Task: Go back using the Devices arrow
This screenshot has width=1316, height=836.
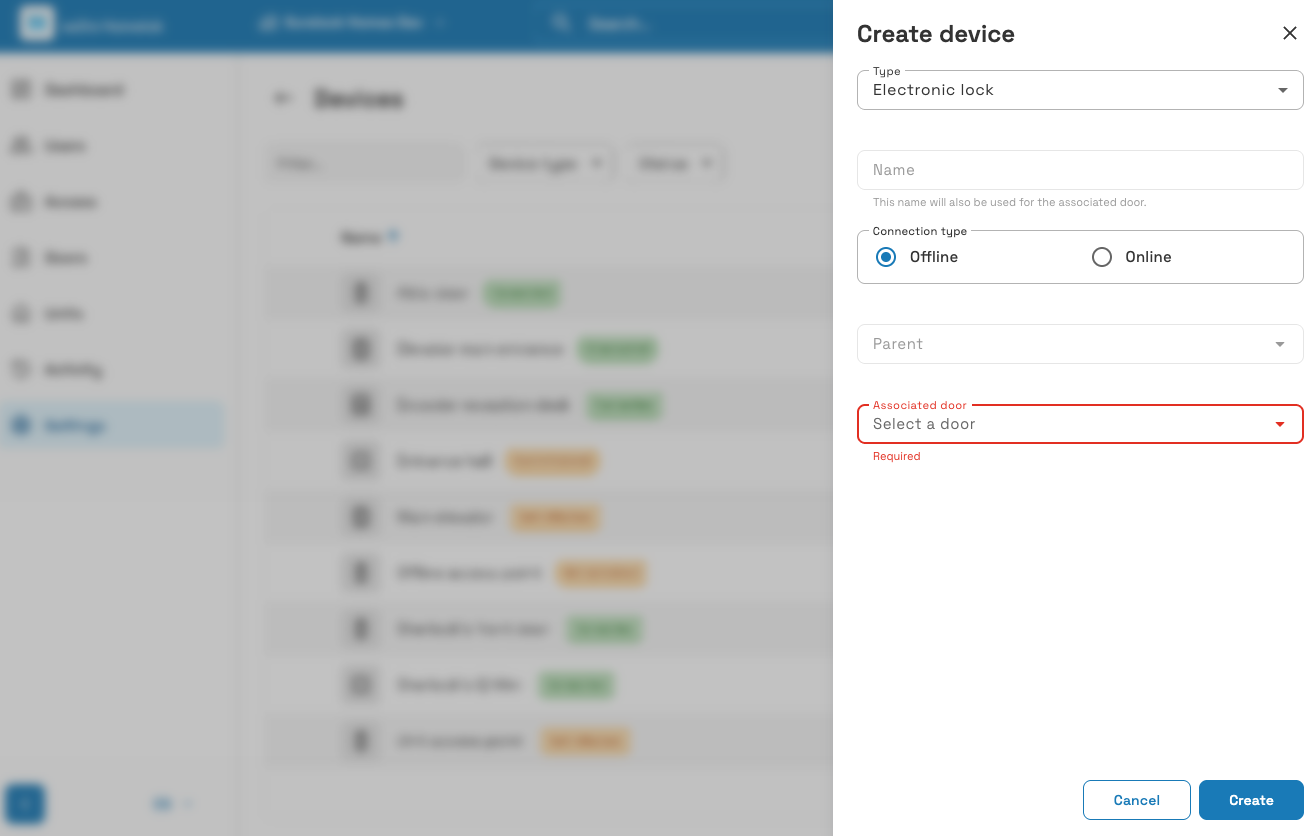Action: 283,98
